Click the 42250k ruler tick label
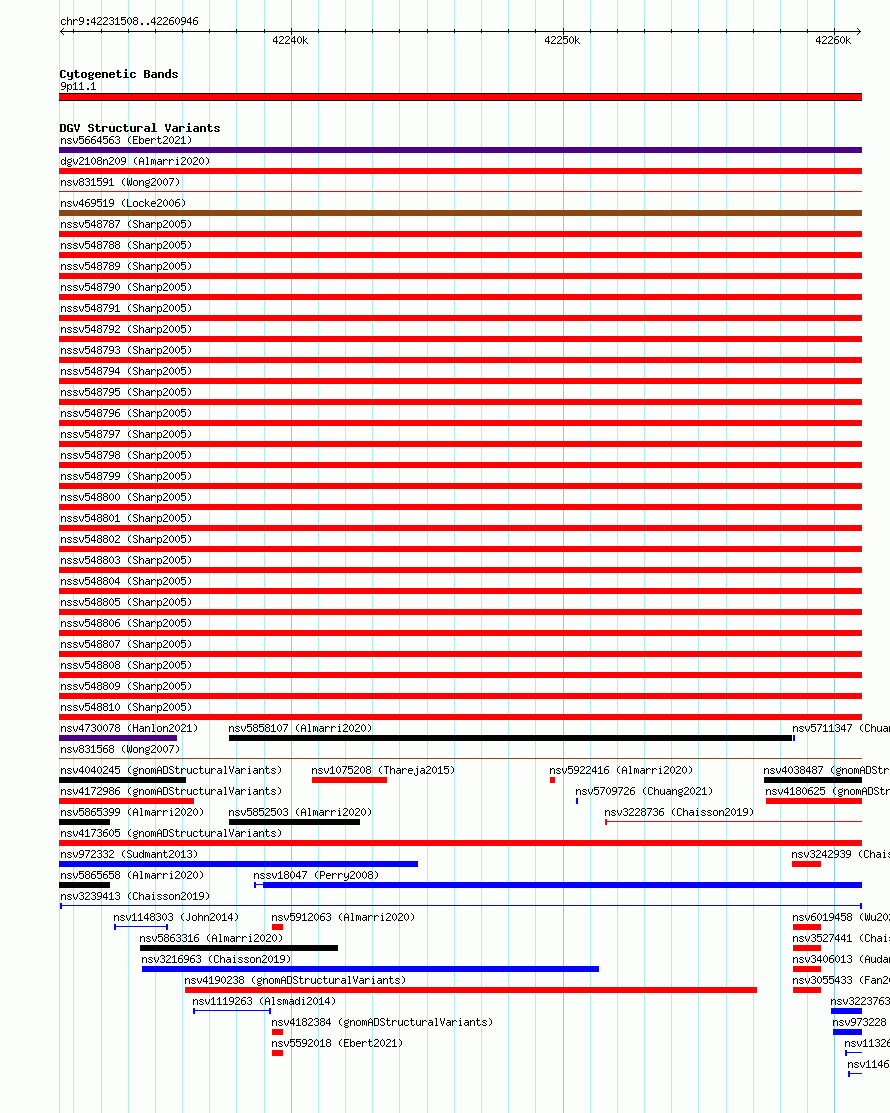The width and height of the screenshot is (890, 1113). [562, 40]
